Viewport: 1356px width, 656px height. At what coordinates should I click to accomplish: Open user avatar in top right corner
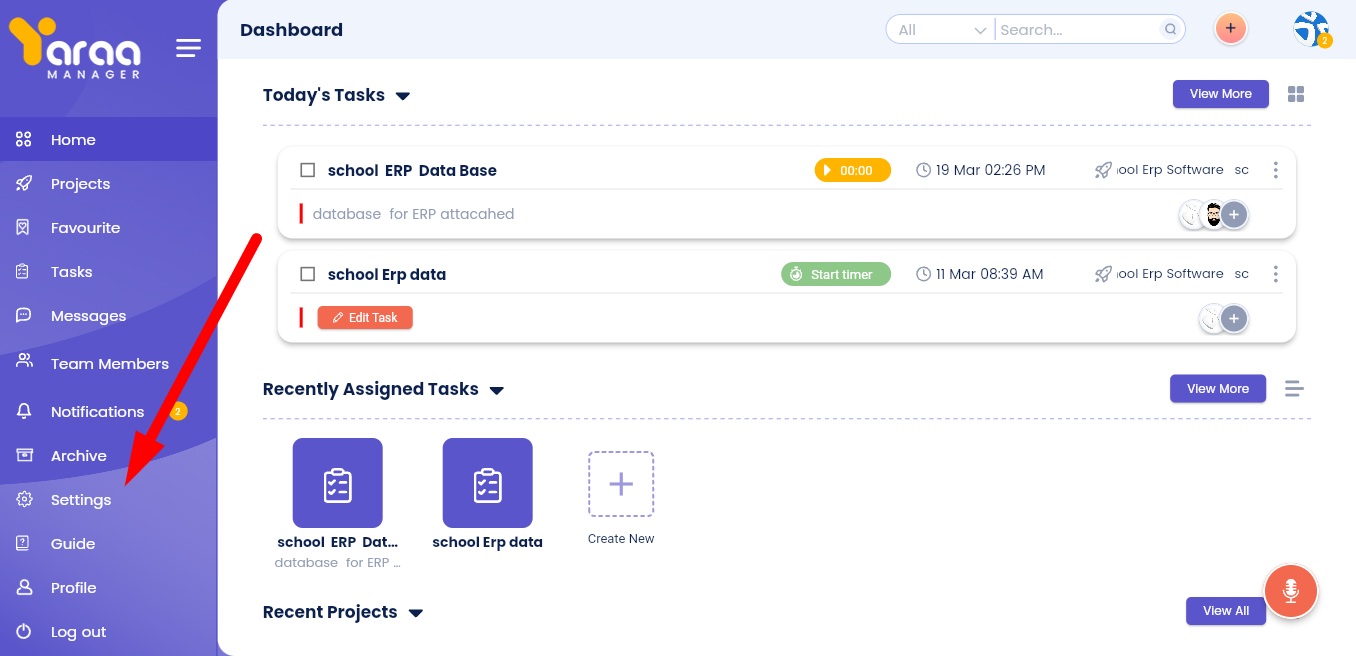1310,29
